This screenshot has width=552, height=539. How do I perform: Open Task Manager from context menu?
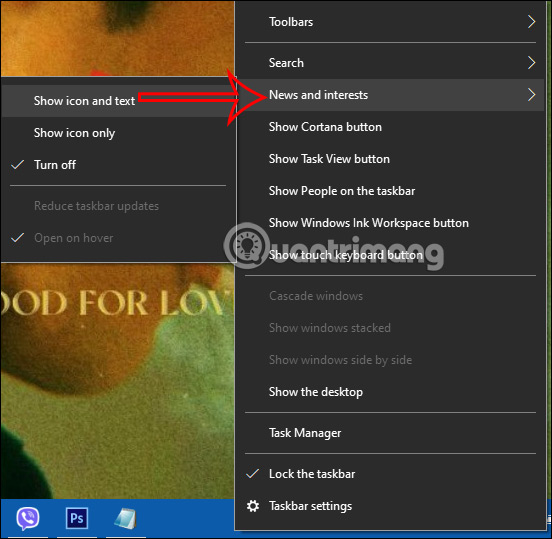[x=390, y=433]
